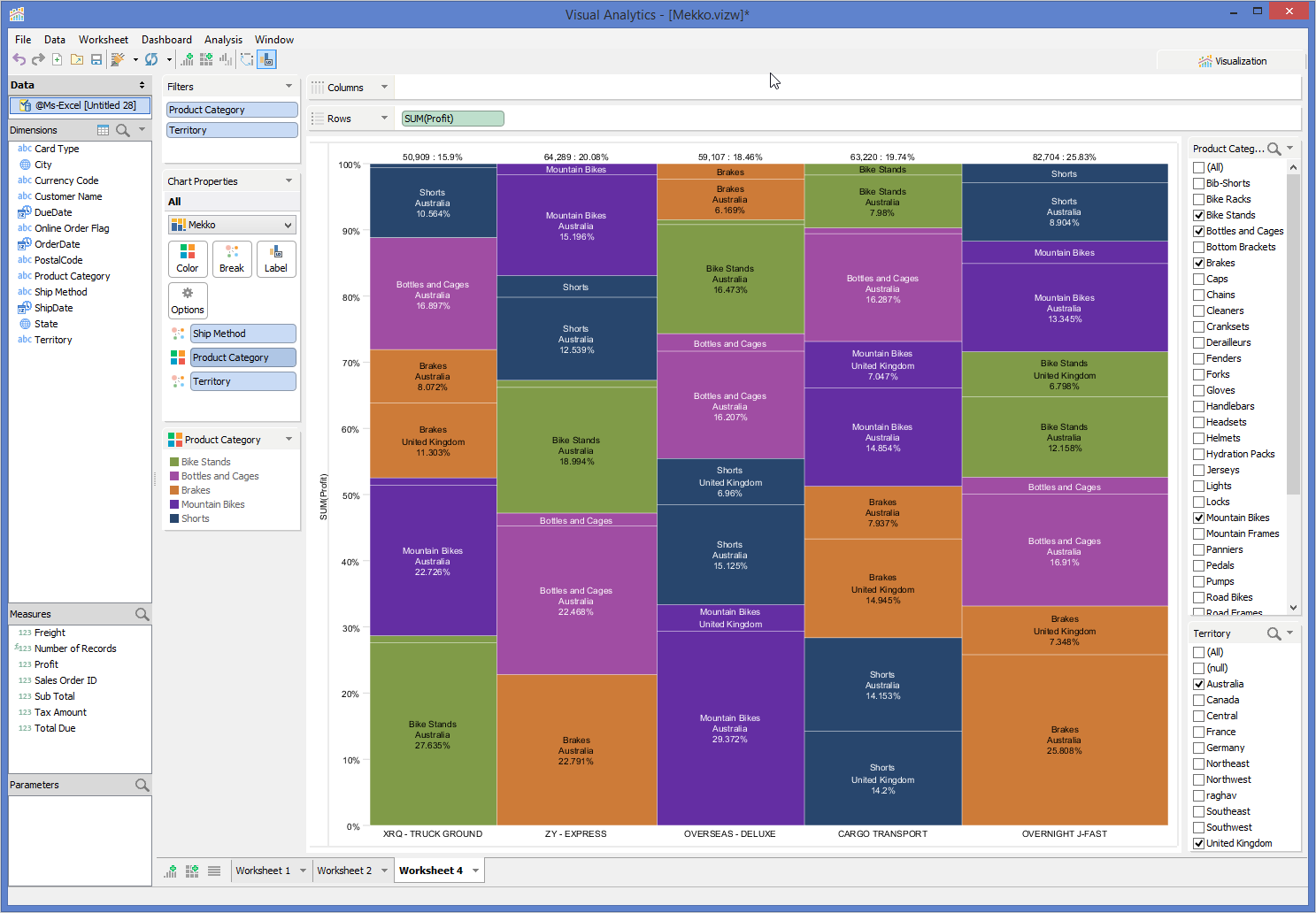
Task: Open the File menu
Action: [23, 40]
